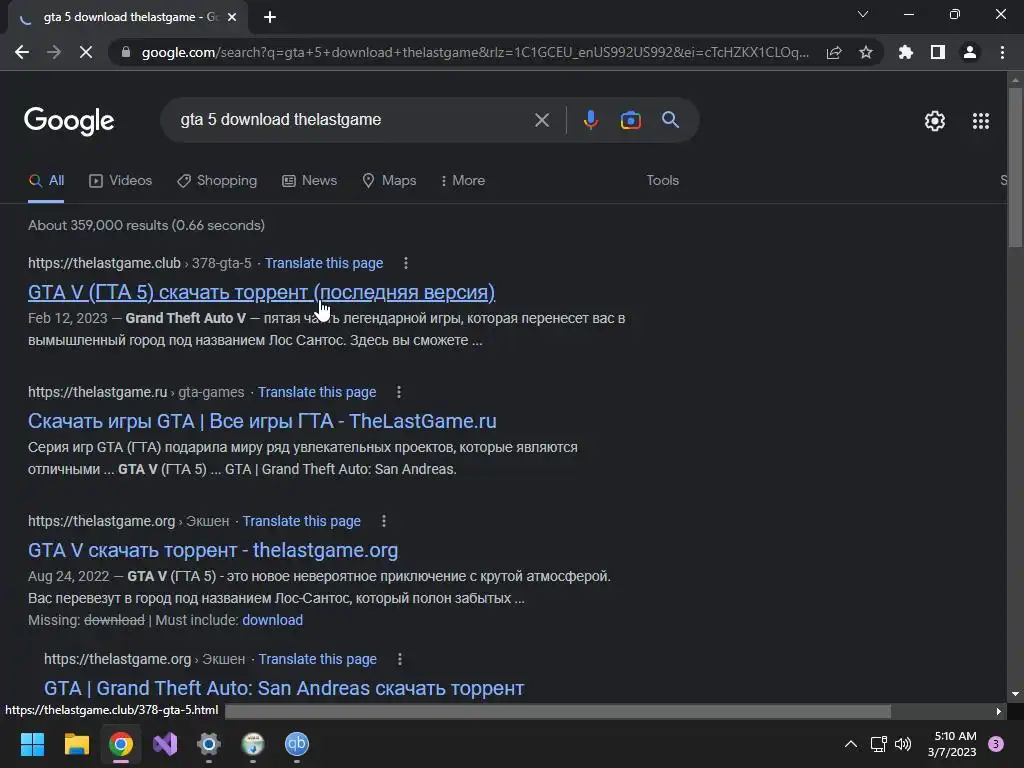The height and width of the screenshot is (768, 1024).
Task: Click the address bar URL
Action: click(475, 52)
